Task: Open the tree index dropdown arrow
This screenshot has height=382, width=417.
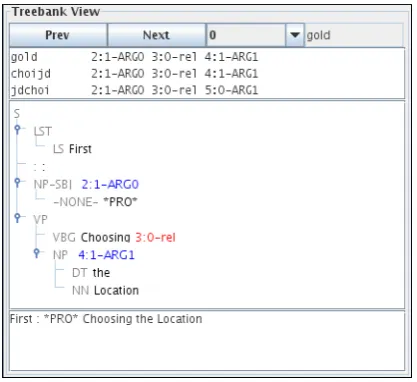Action: 295,35
